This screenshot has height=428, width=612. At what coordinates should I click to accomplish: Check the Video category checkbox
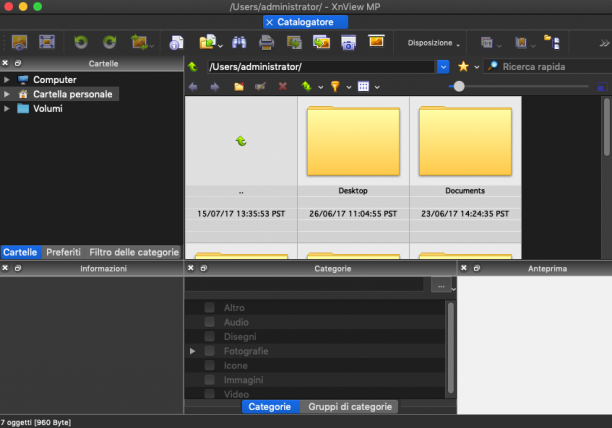[210, 394]
